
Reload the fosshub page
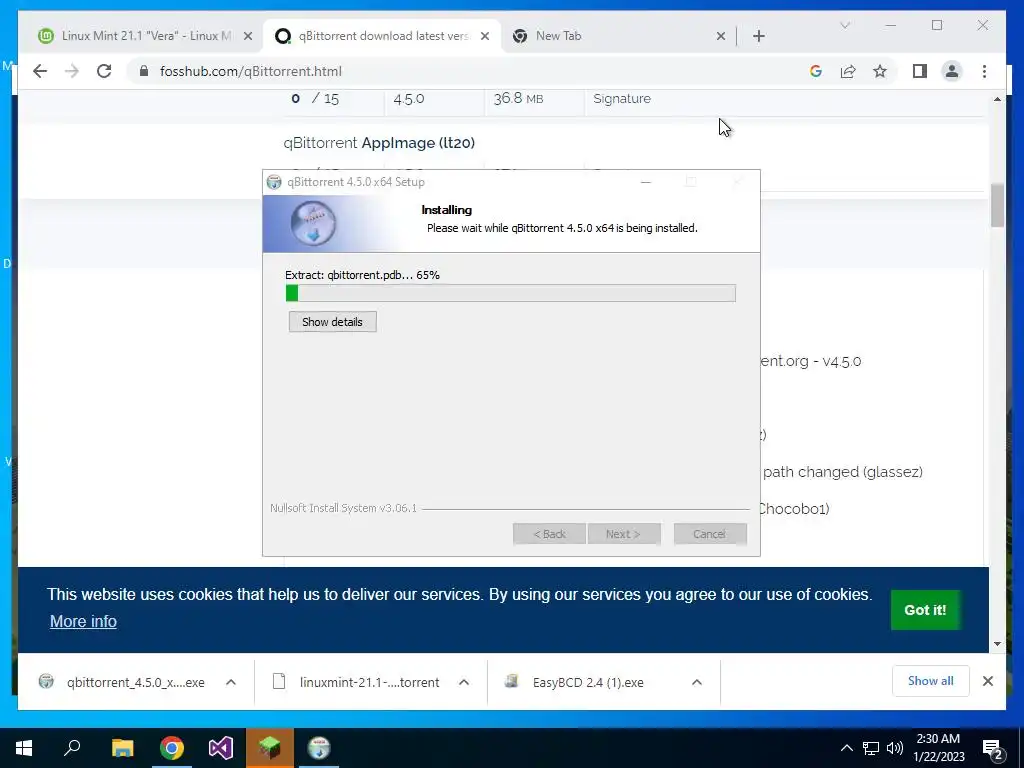click(104, 71)
